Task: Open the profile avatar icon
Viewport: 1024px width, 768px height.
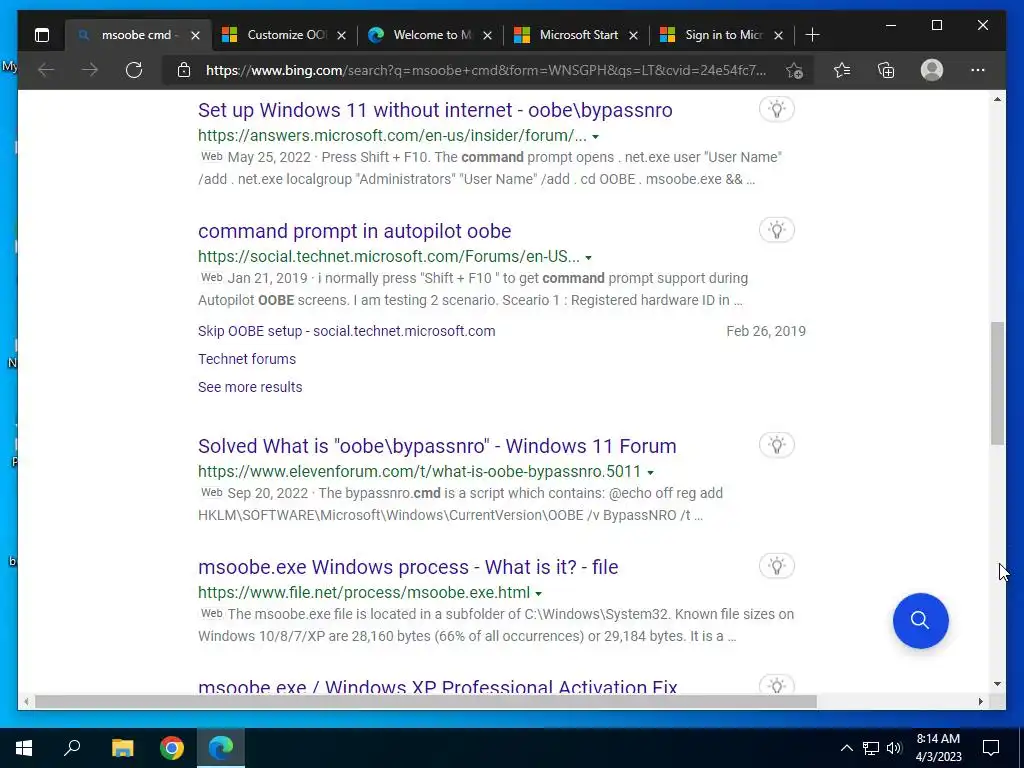Action: tap(932, 70)
